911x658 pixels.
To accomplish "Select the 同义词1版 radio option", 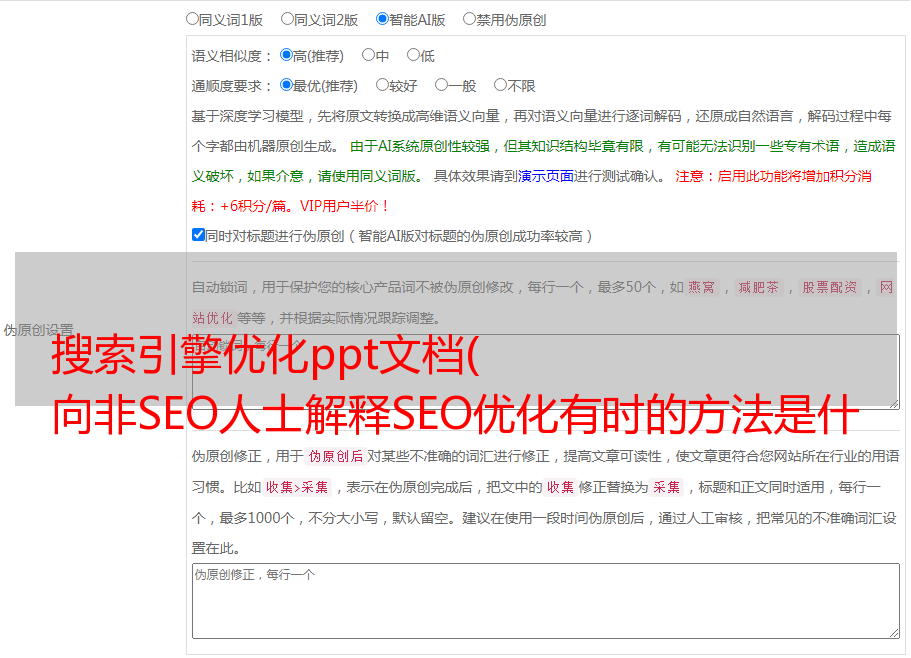I will pos(192,19).
